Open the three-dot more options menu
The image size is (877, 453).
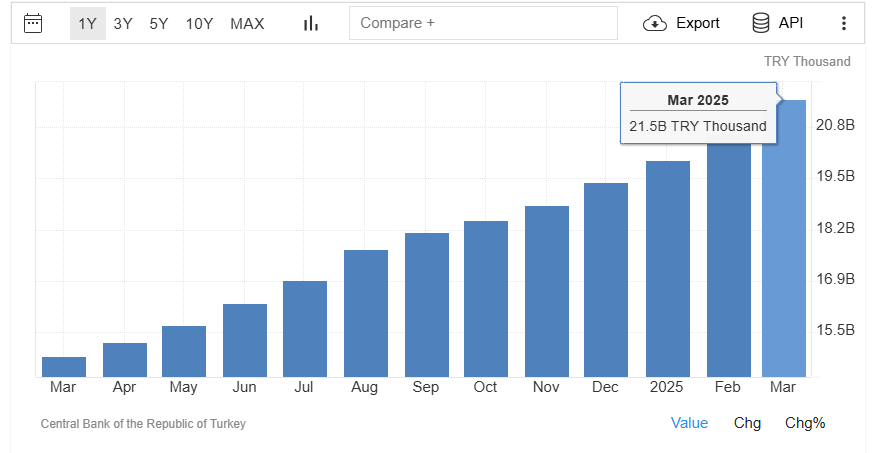[x=843, y=23]
